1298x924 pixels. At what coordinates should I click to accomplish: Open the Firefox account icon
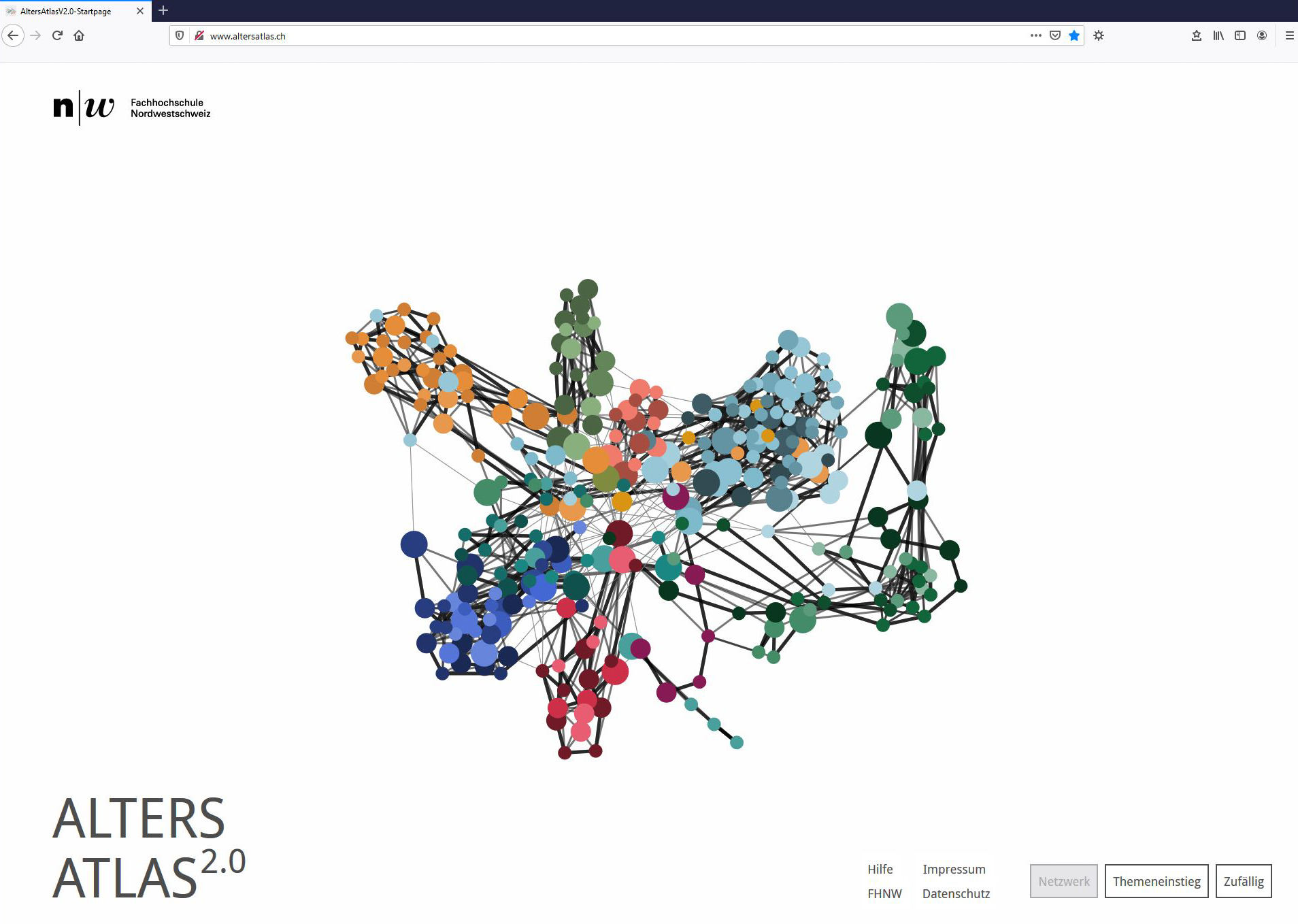[x=1261, y=35]
